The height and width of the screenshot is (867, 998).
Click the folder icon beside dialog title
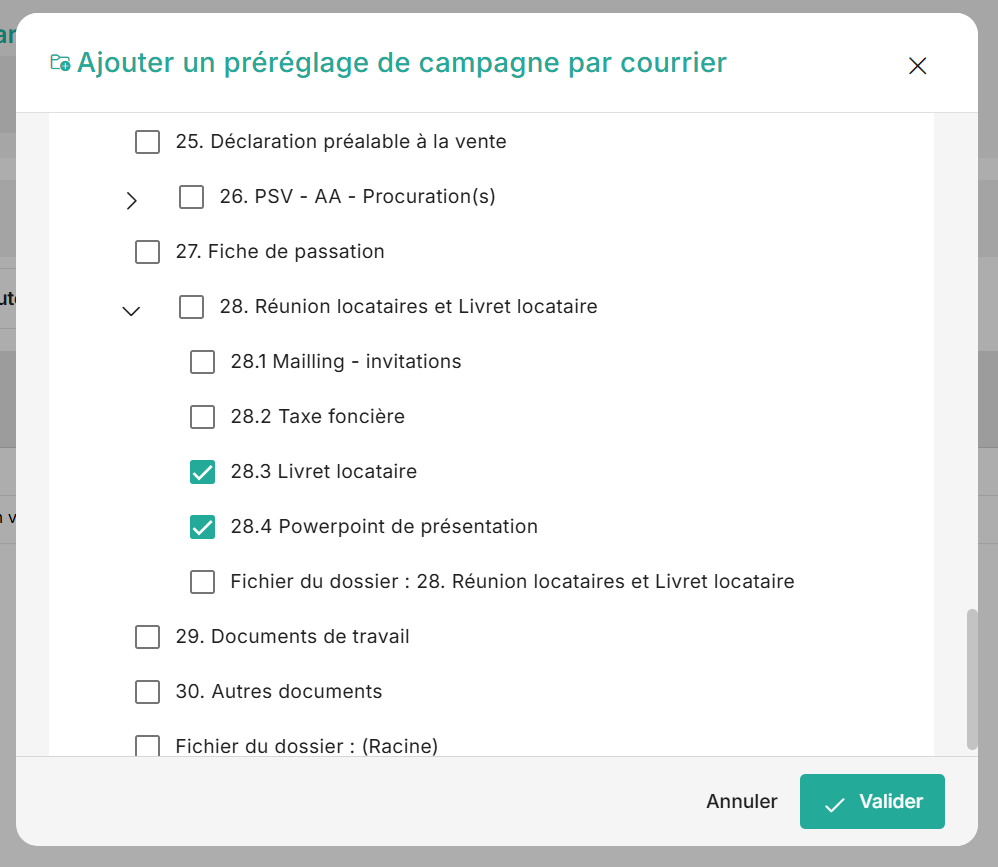60,63
